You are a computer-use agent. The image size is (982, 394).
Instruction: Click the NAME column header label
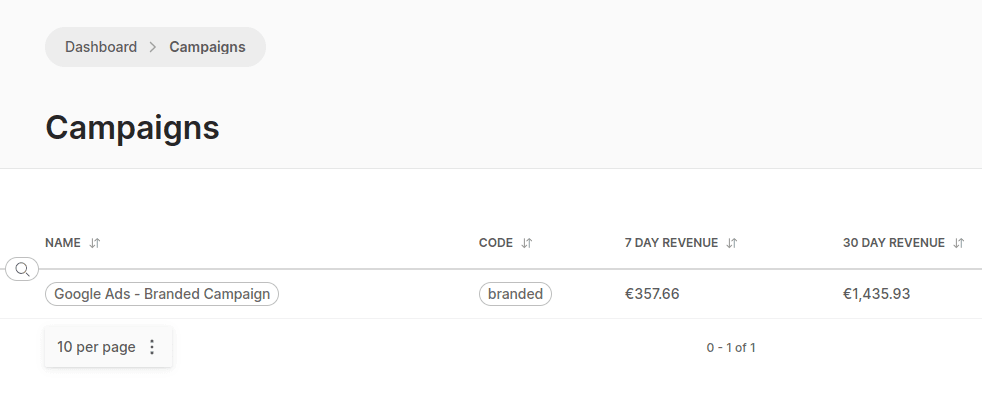[63, 243]
